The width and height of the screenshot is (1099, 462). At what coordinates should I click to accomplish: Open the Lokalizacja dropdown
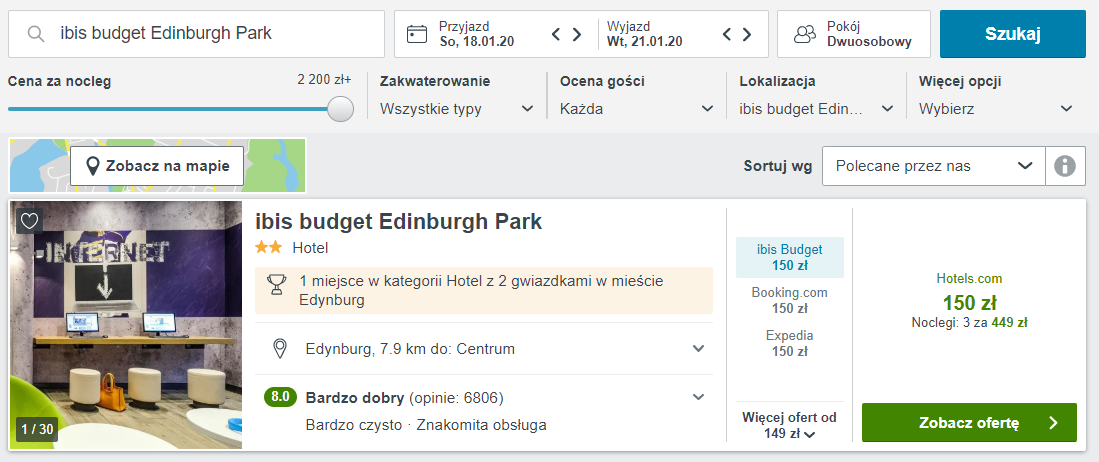(x=817, y=109)
